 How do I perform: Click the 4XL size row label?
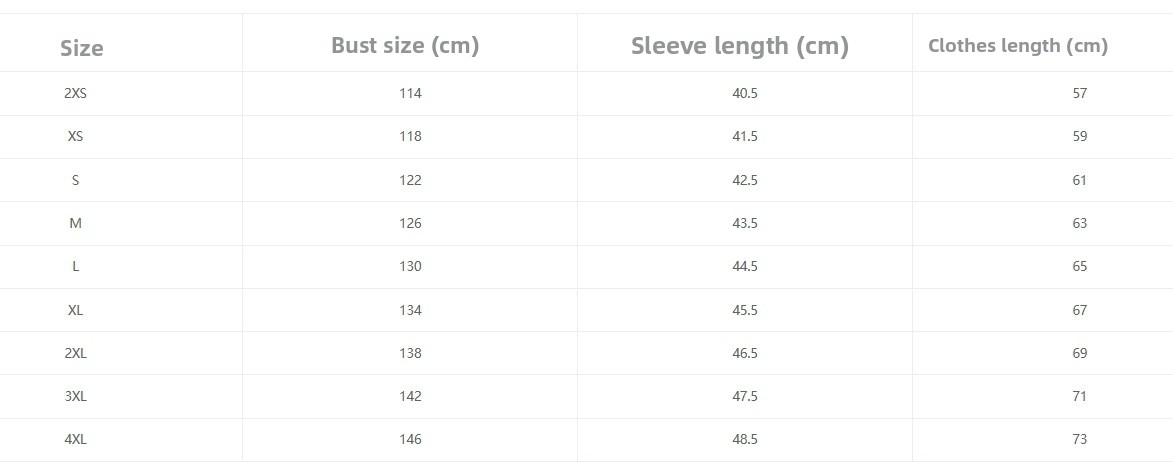point(75,439)
